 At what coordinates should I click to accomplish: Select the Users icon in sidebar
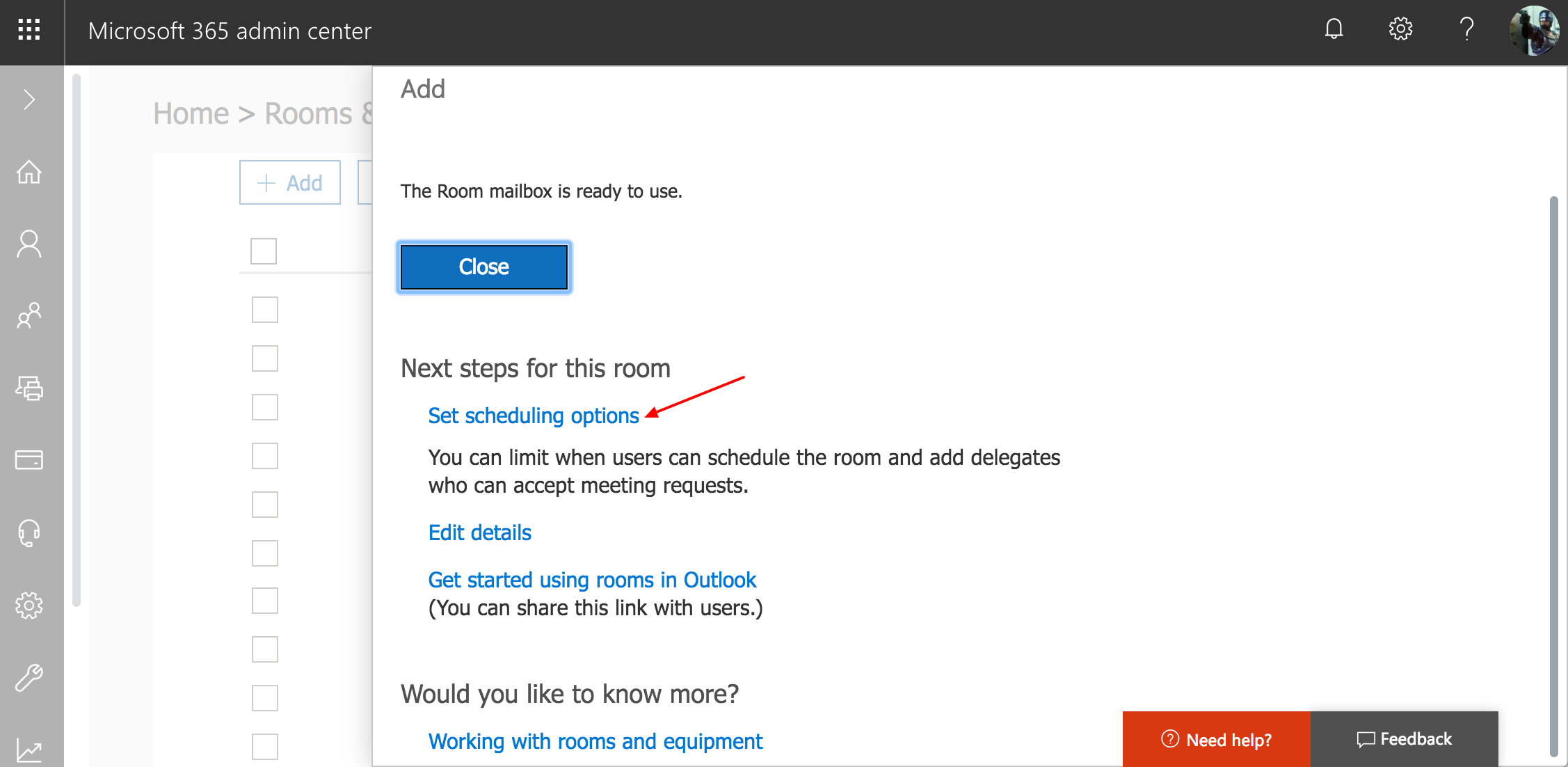coord(30,242)
